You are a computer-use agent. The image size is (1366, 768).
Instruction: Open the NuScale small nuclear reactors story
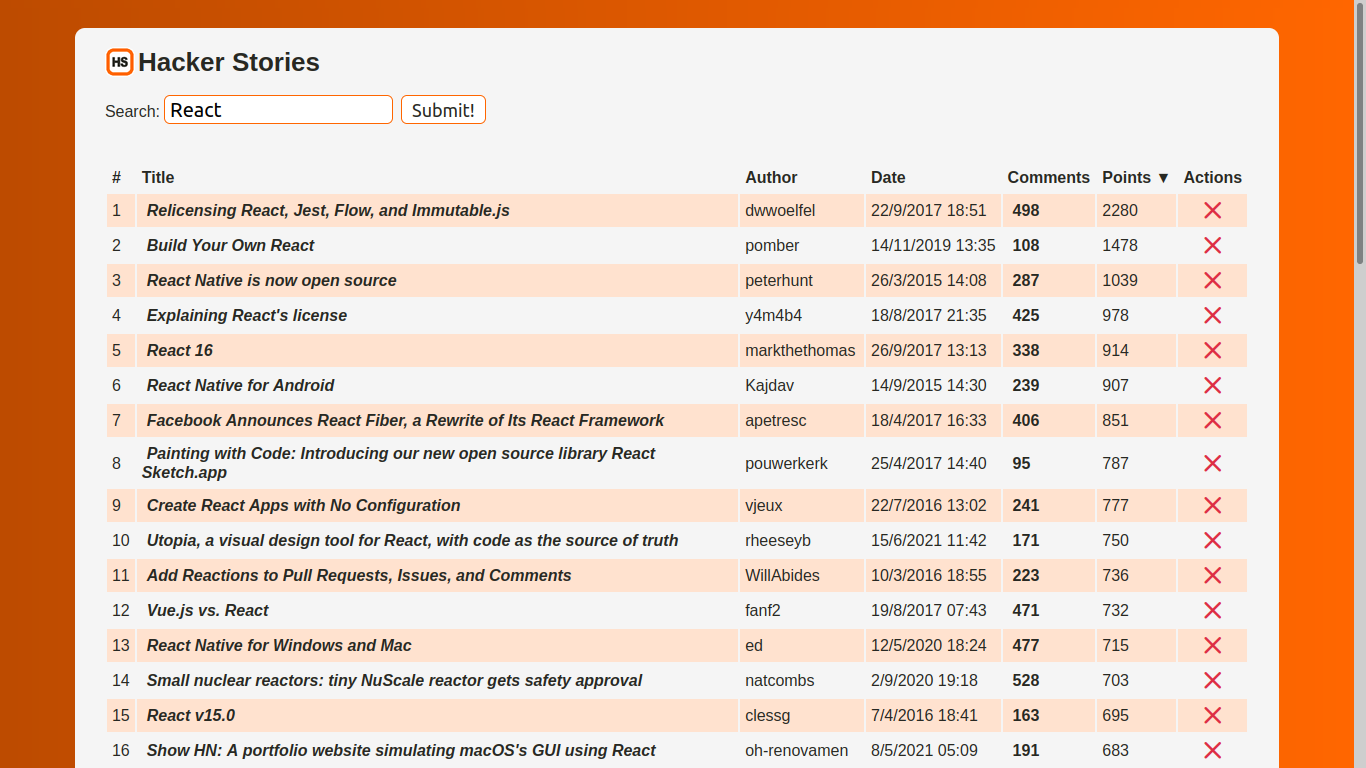(394, 680)
